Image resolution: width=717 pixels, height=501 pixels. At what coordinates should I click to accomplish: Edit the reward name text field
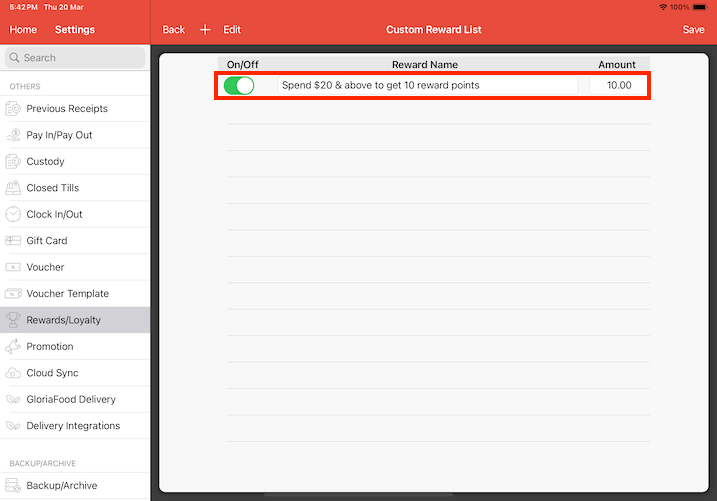click(427, 85)
